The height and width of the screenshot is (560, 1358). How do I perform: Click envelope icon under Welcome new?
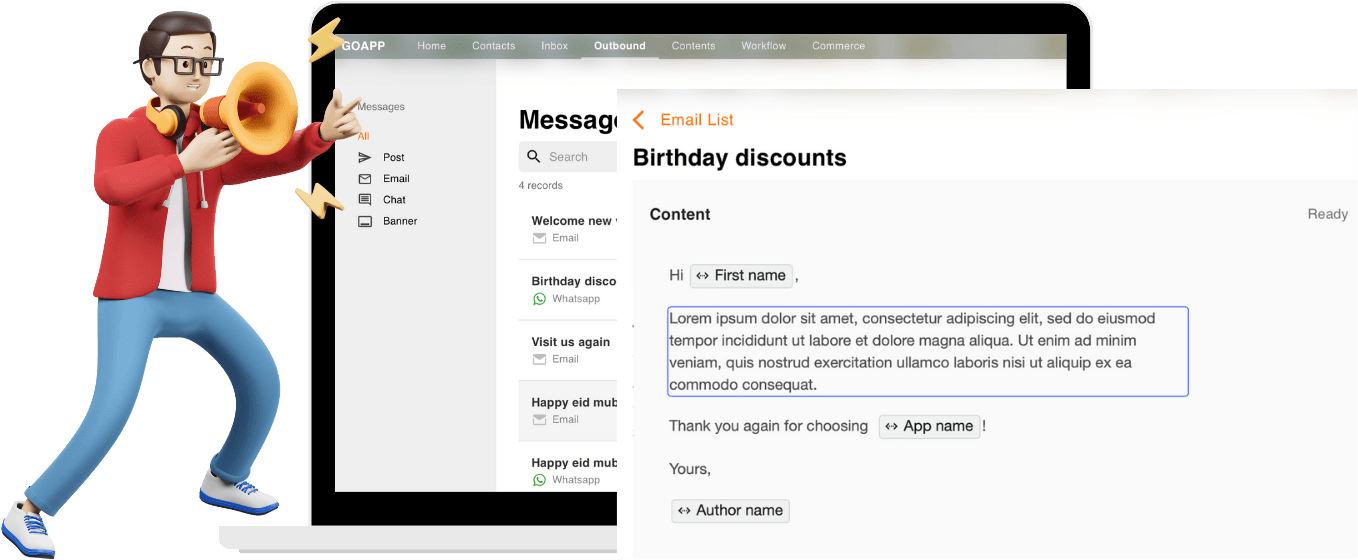point(540,238)
